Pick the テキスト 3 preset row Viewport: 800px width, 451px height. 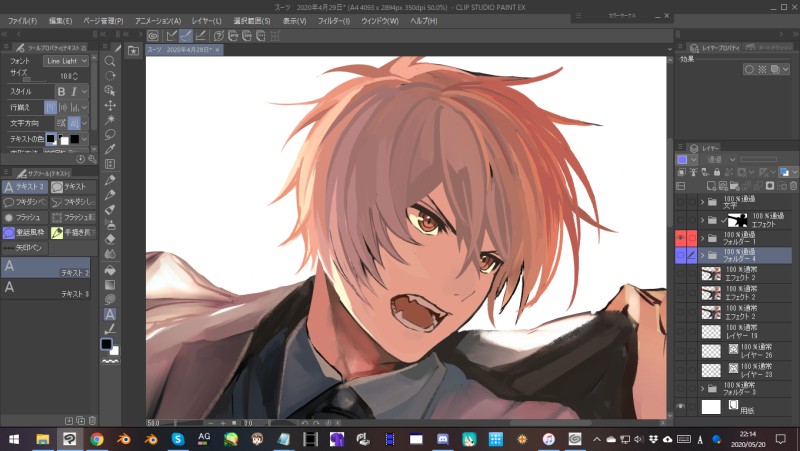[46, 289]
